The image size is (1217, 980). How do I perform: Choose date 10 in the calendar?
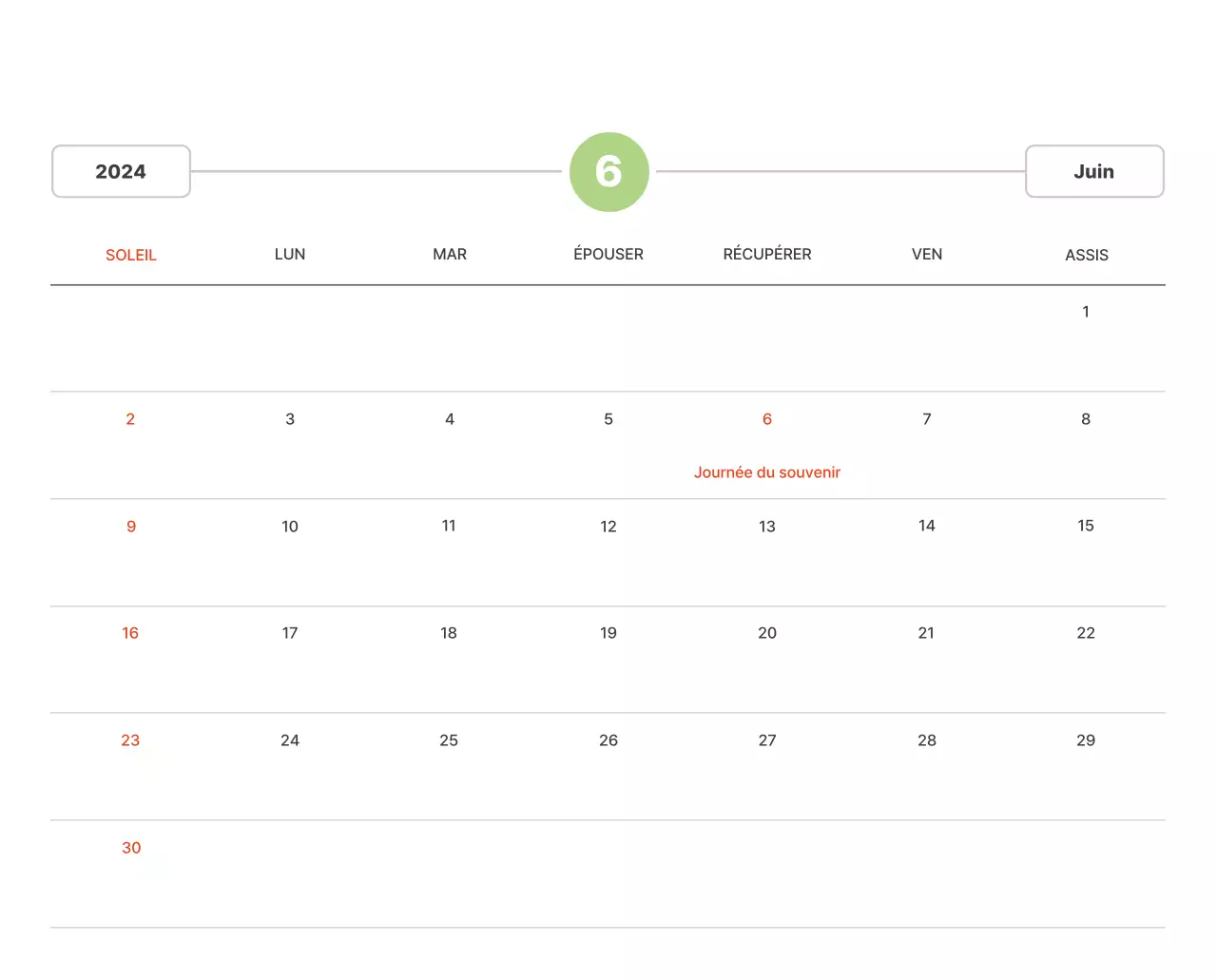(x=290, y=527)
